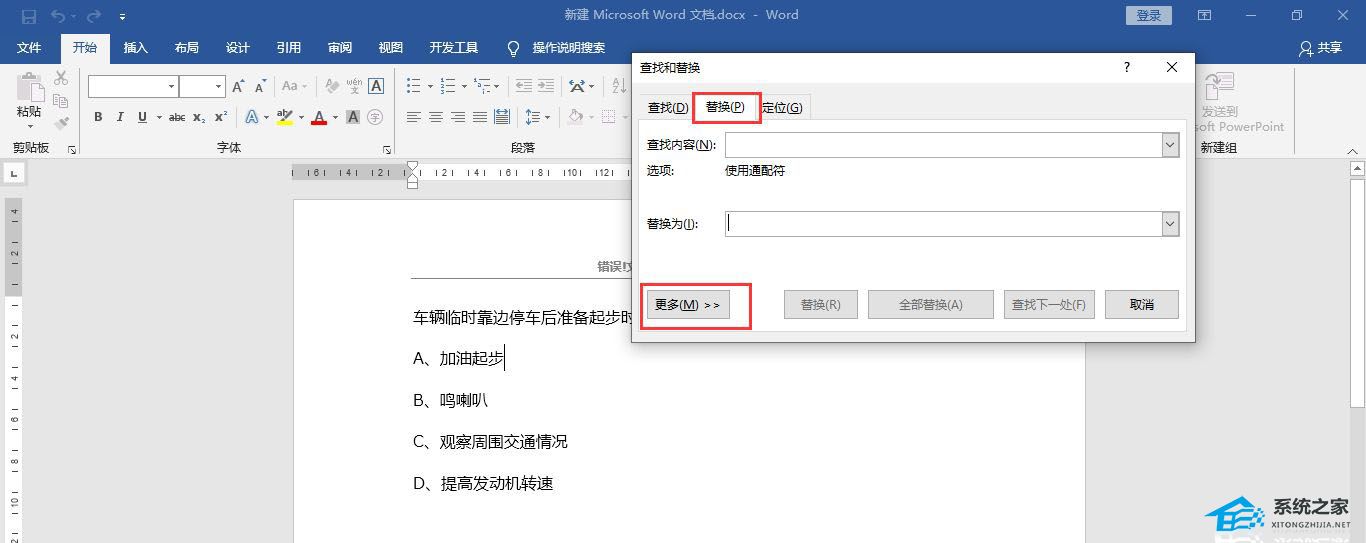Expand the Find what history dropdown
The image size is (1366, 543).
1170,145
